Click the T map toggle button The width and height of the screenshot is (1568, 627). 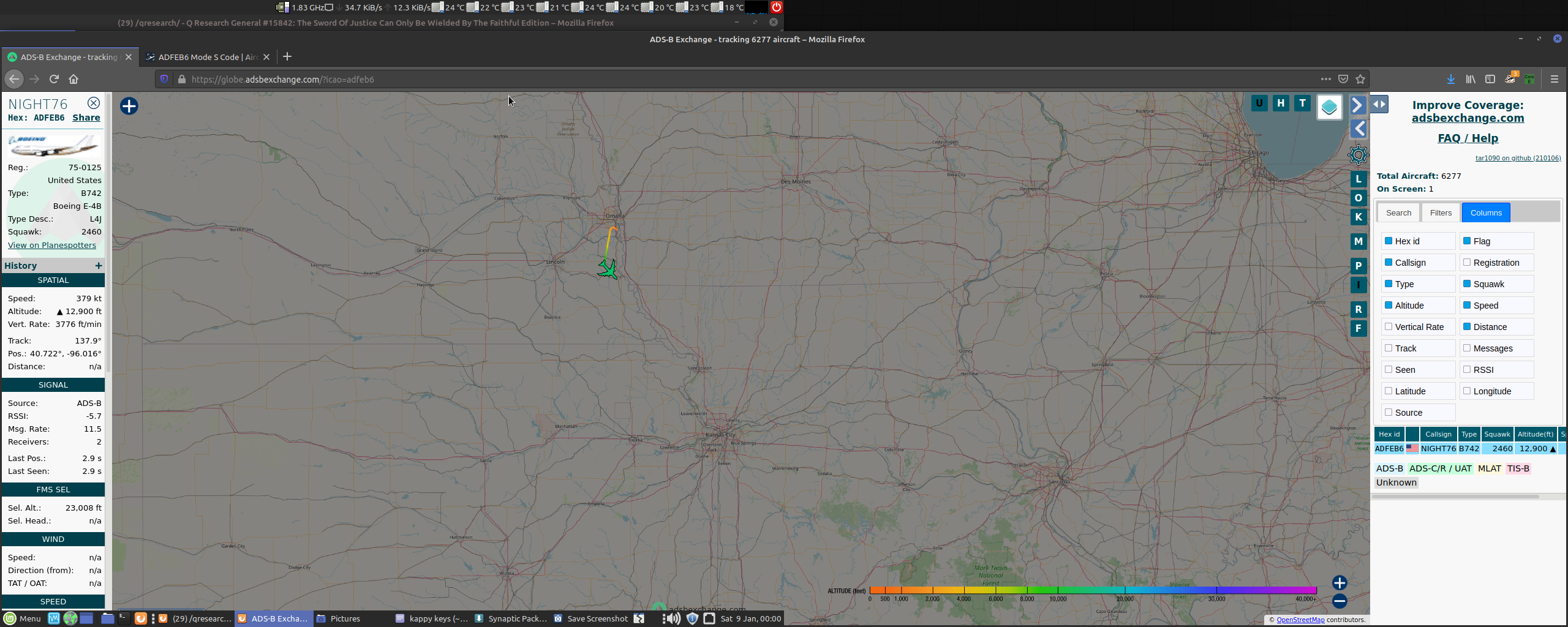[1302, 103]
